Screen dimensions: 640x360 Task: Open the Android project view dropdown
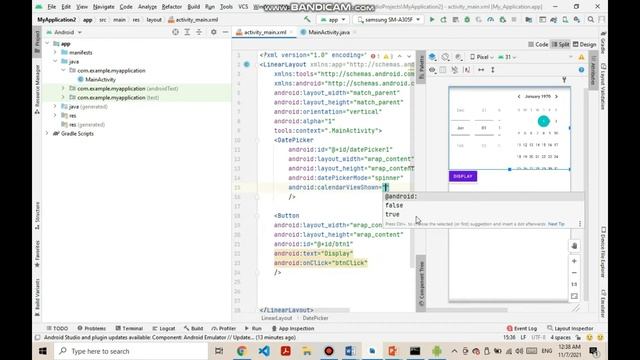pyautogui.click(x=64, y=32)
